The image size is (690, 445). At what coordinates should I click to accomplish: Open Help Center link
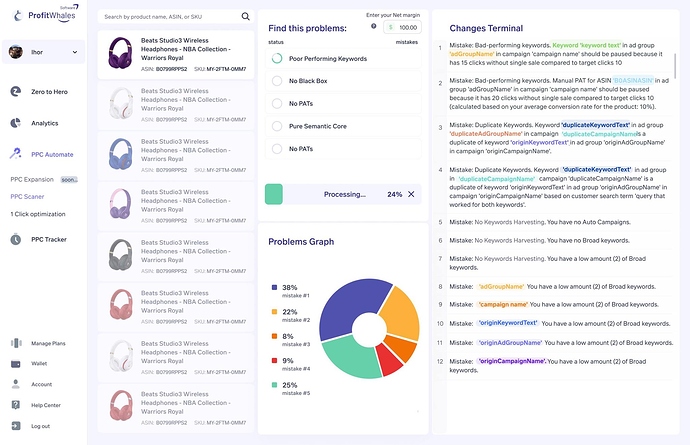[x=46, y=405]
